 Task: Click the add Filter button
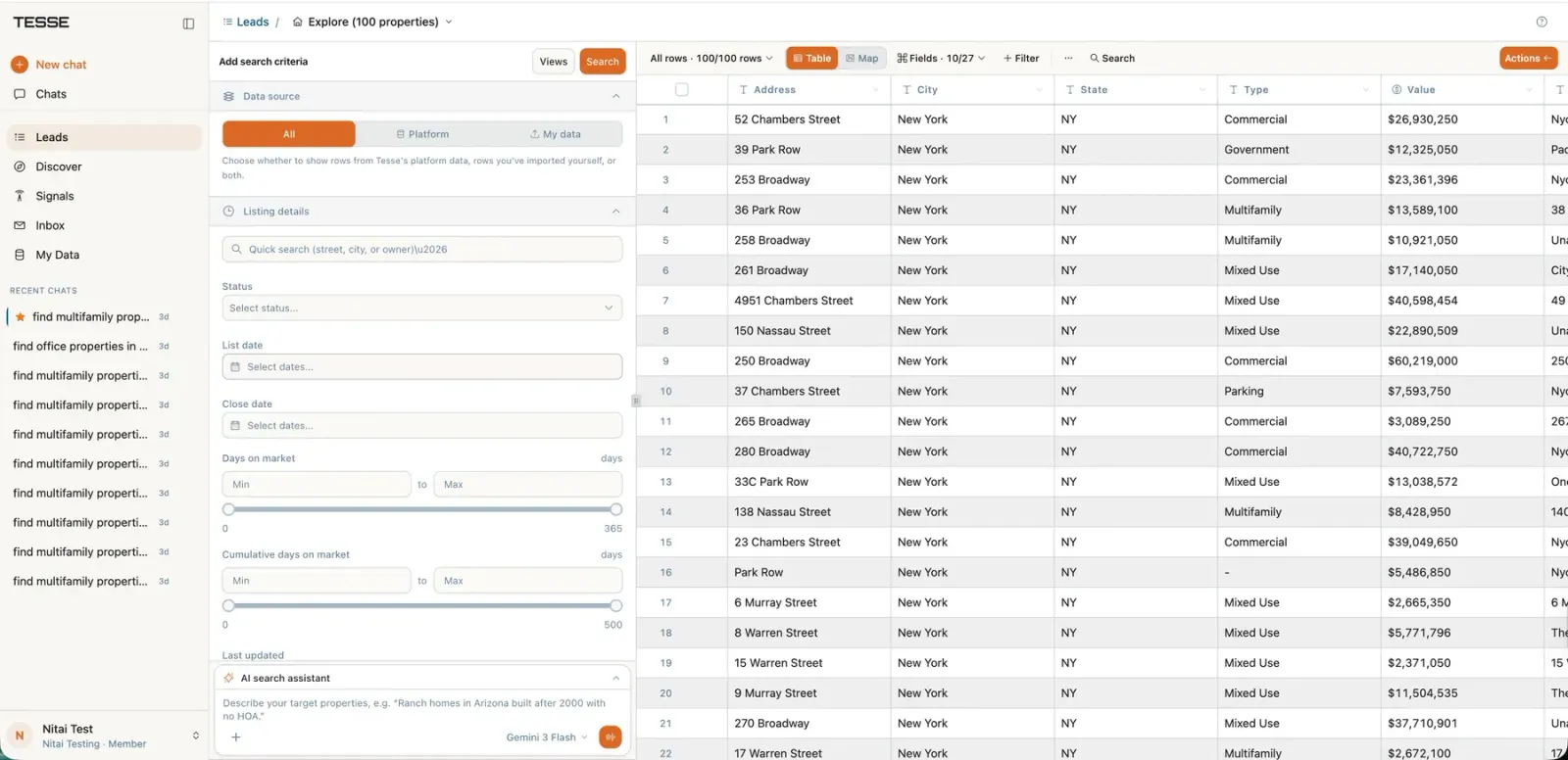(x=1021, y=58)
